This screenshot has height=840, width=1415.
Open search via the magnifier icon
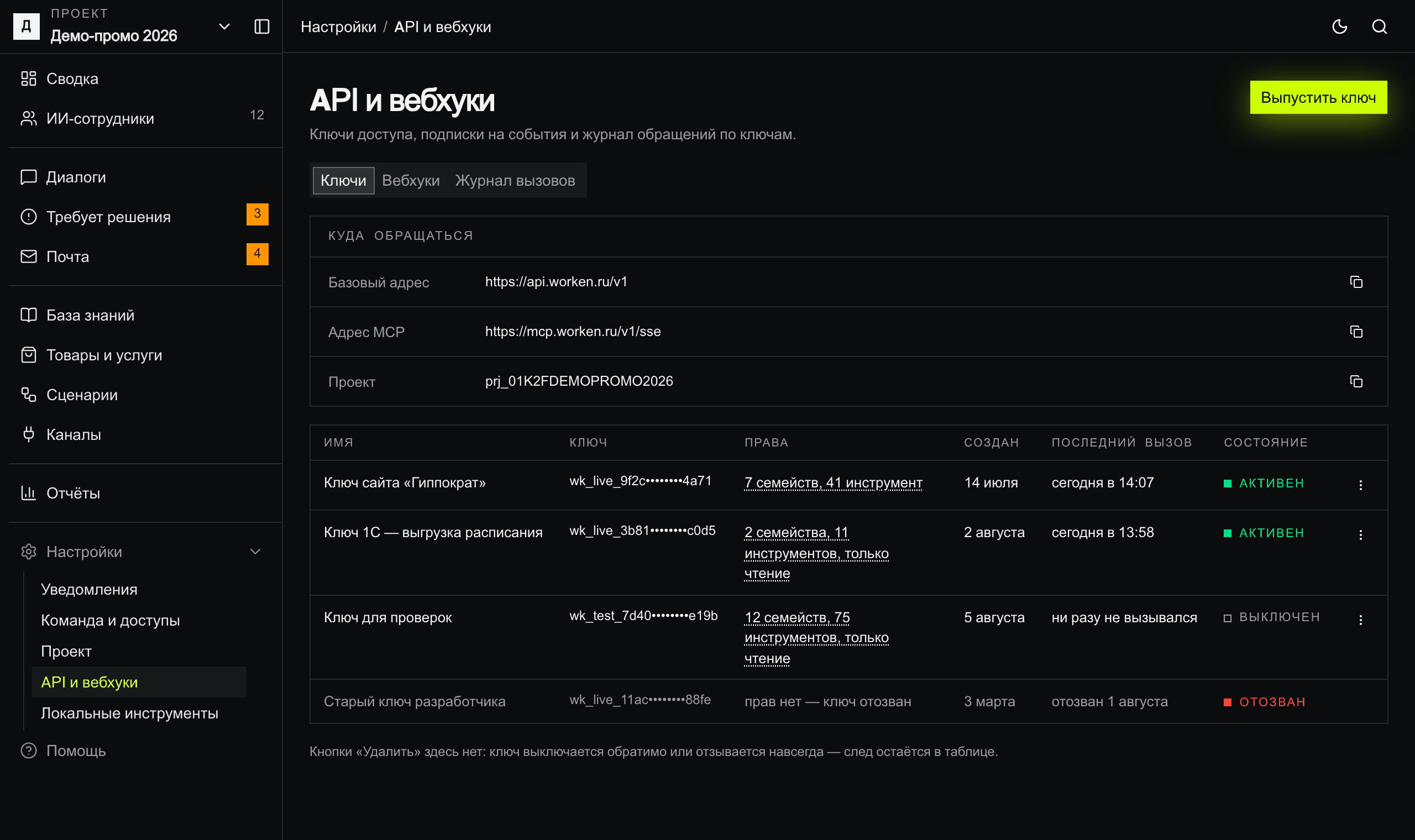click(1379, 27)
